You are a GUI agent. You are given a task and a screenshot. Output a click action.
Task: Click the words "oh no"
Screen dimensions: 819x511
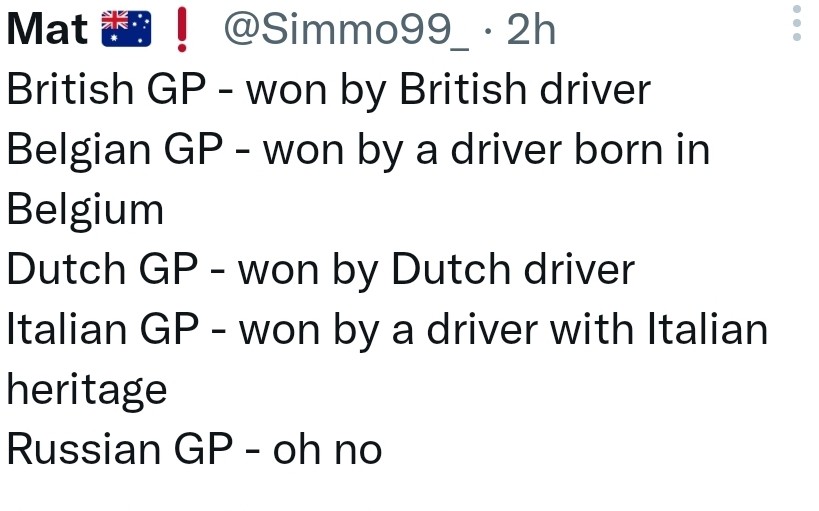click(327, 450)
